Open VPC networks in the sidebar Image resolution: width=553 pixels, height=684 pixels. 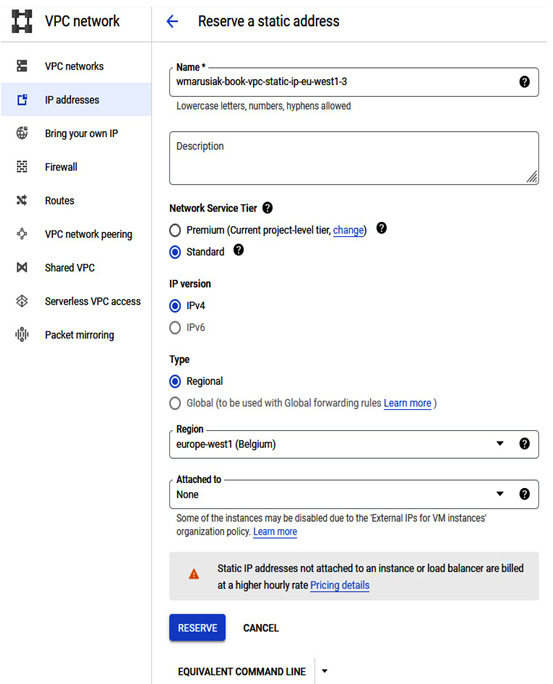(74, 66)
